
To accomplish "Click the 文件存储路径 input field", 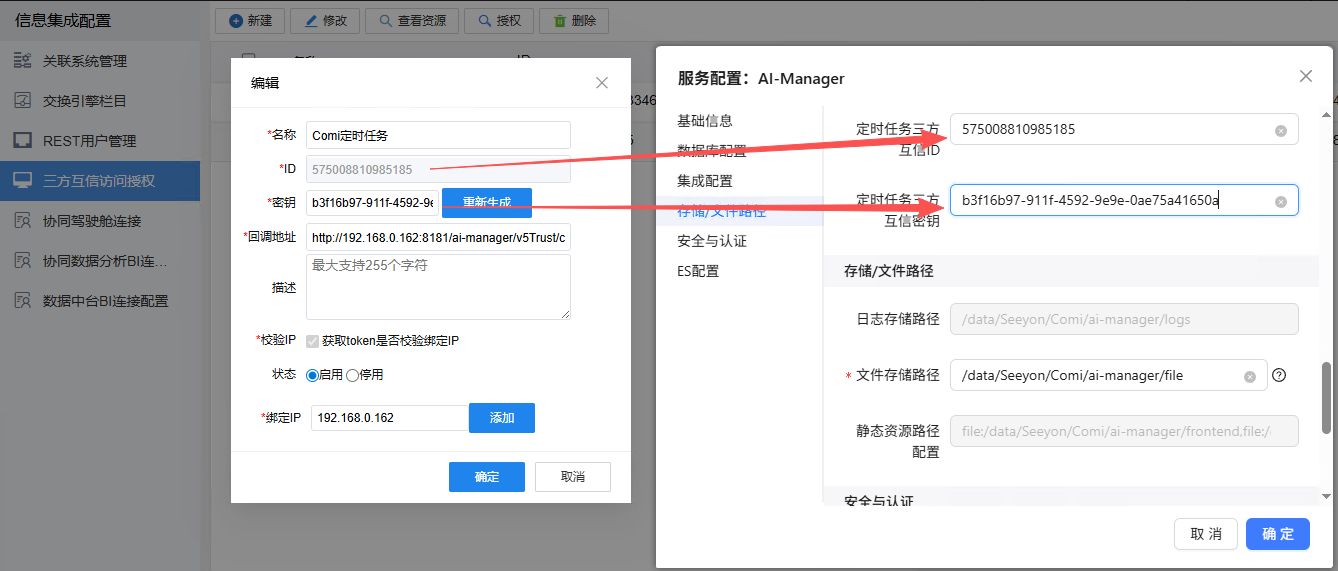I will [1108, 375].
